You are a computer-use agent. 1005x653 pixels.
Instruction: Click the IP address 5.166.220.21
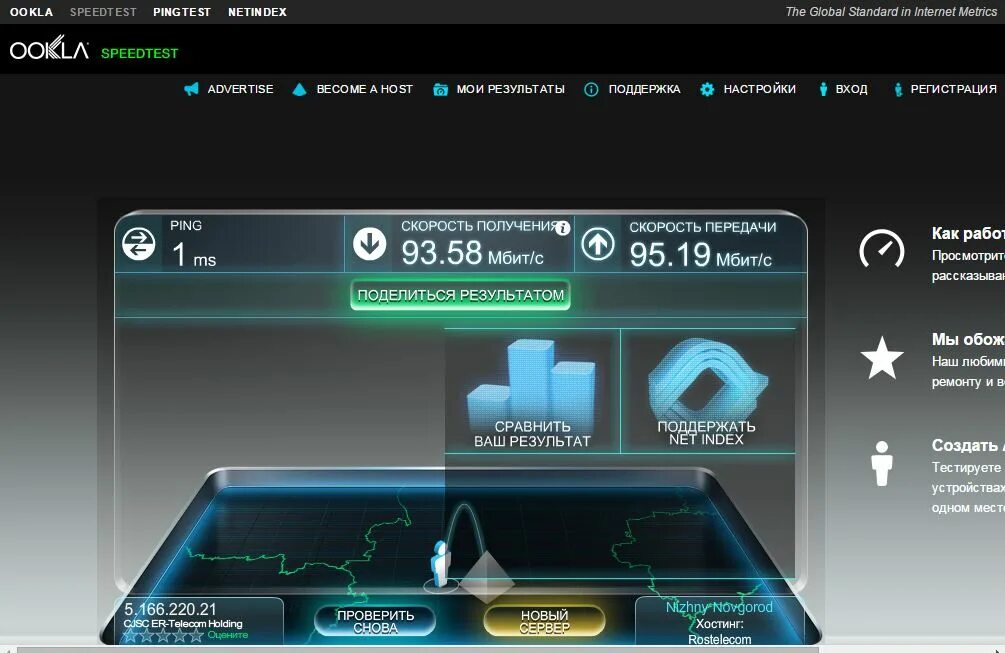point(170,609)
